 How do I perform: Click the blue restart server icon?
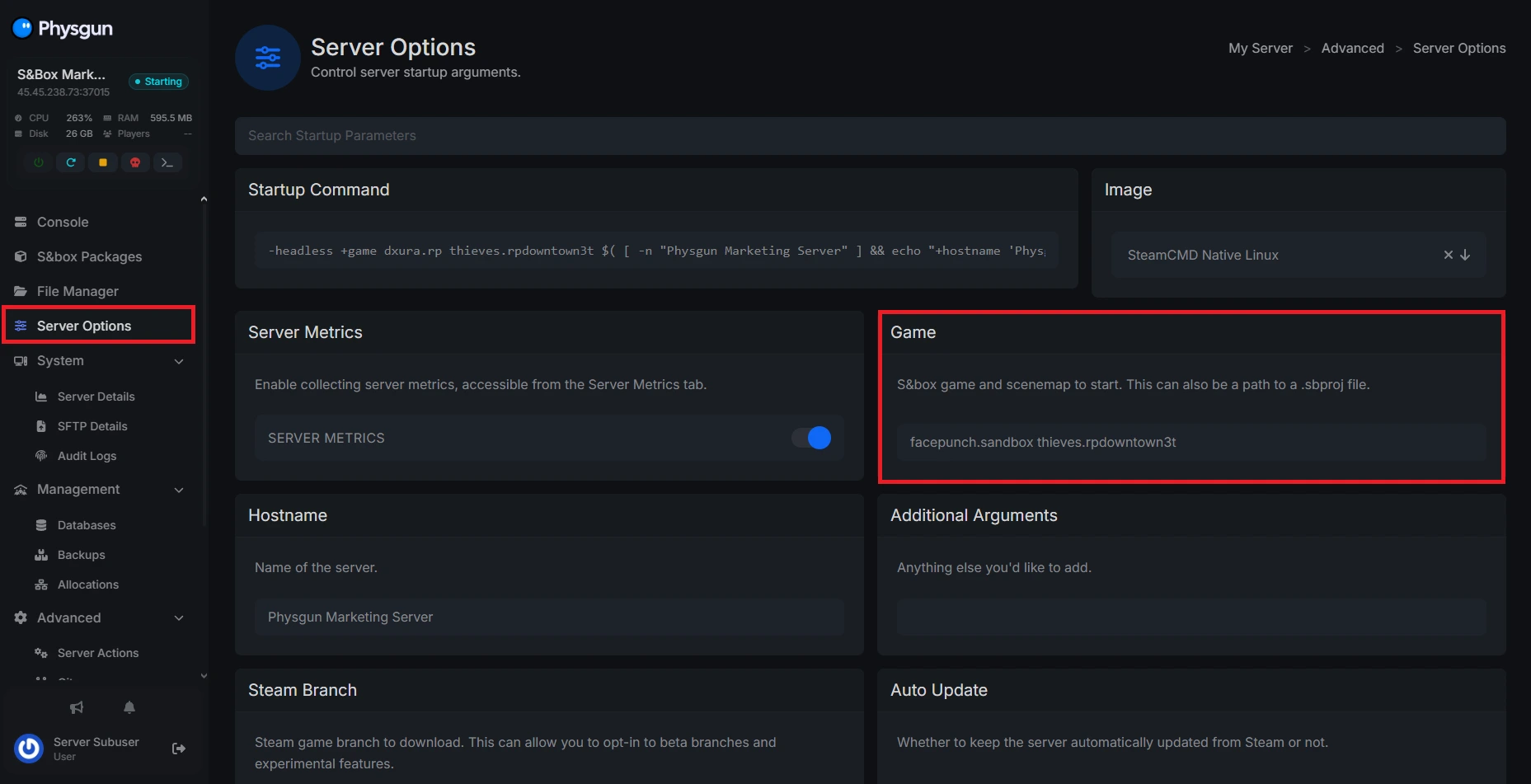tap(71, 162)
